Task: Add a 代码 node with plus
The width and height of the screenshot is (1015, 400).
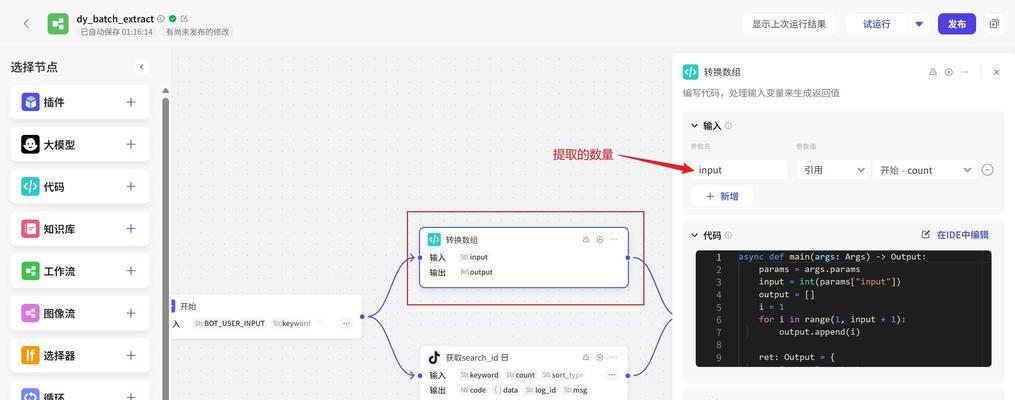Action: 131,186
